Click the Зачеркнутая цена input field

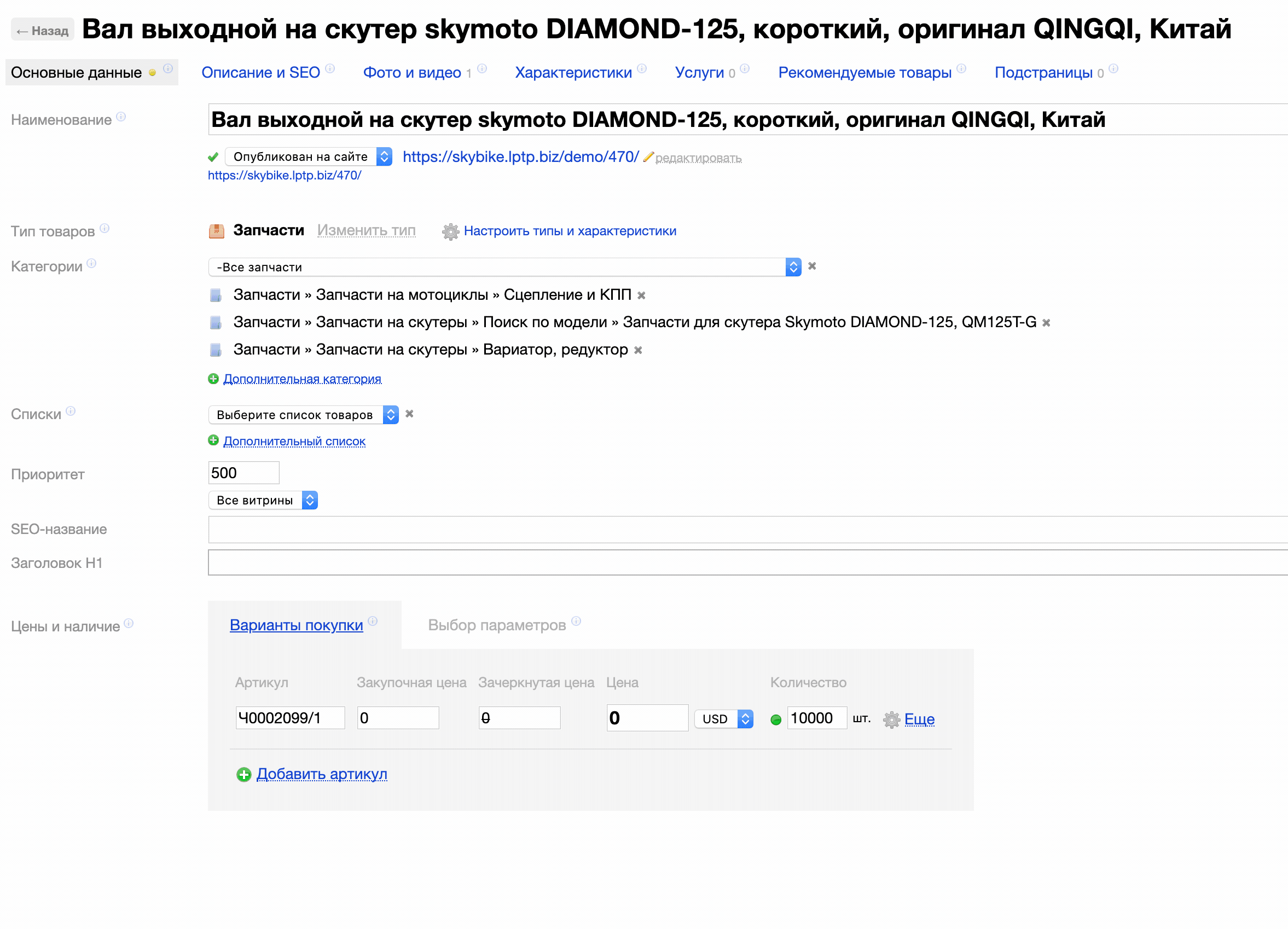pos(520,718)
